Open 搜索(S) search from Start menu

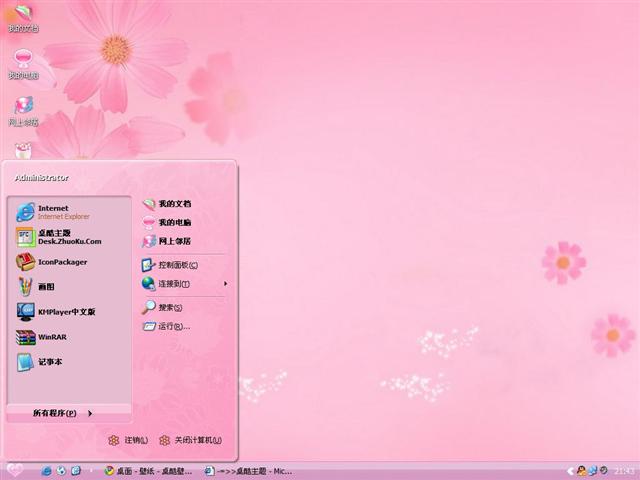(169, 307)
